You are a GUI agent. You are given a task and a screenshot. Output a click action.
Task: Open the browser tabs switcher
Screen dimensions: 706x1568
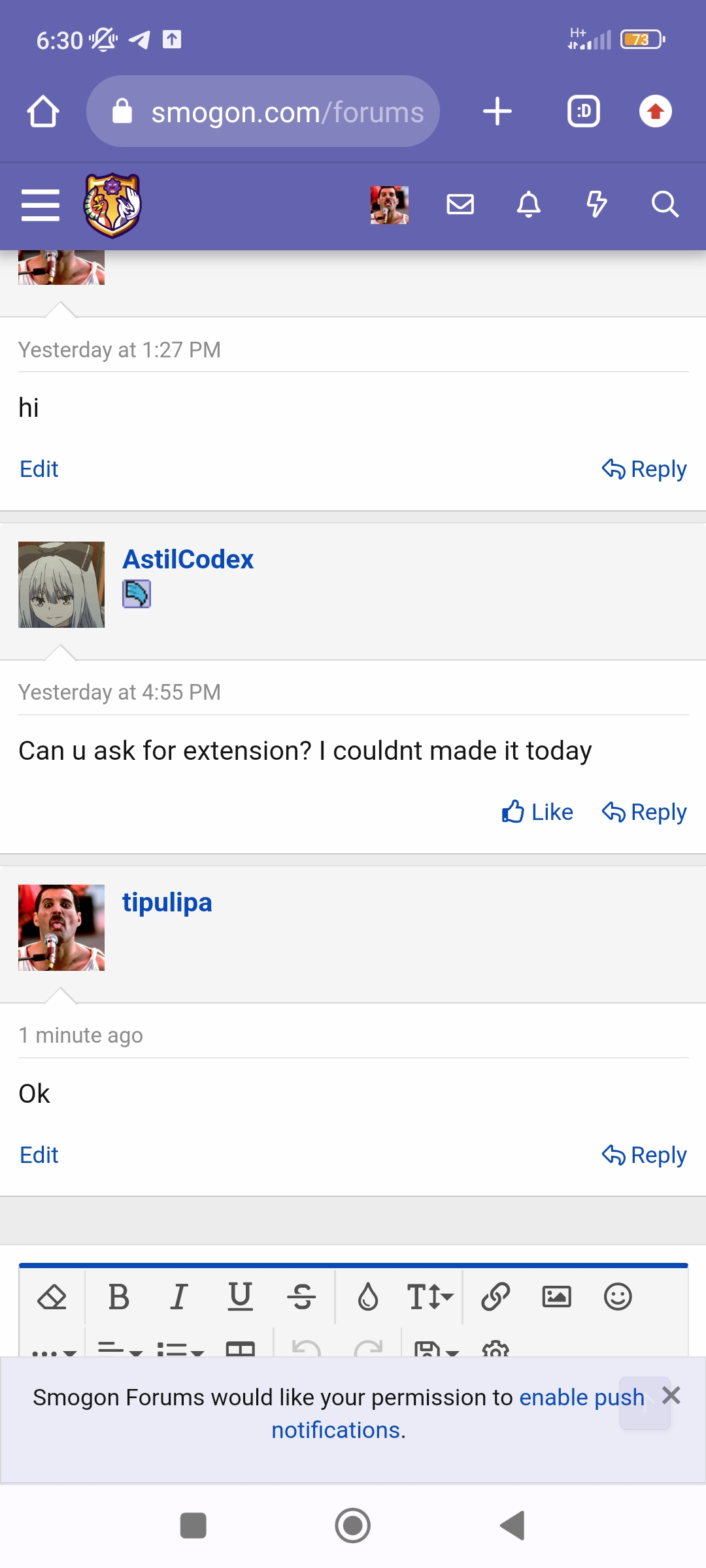click(x=584, y=111)
